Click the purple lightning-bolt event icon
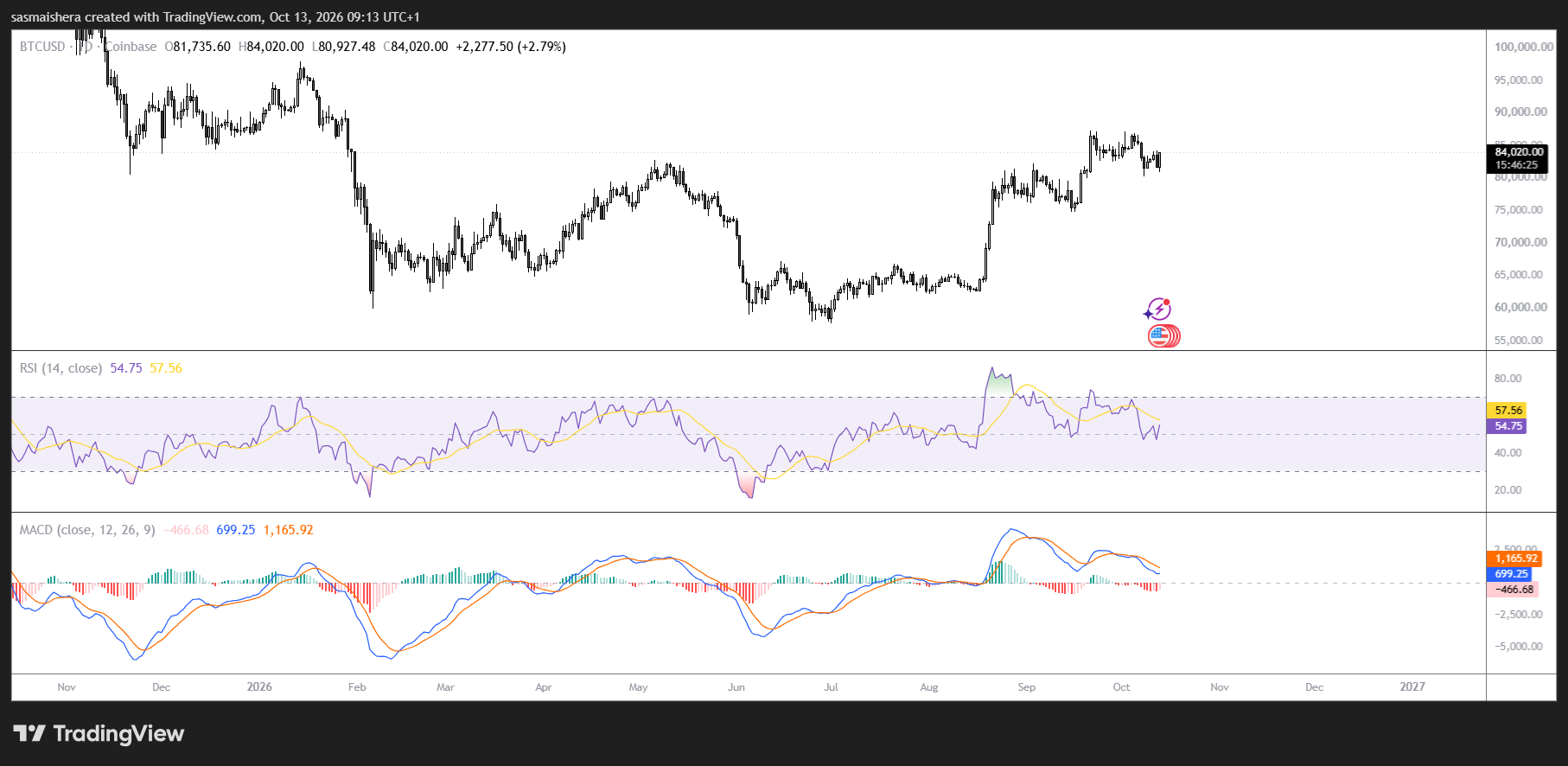This screenshot has height=766, width=1568. coord(1157,310)
